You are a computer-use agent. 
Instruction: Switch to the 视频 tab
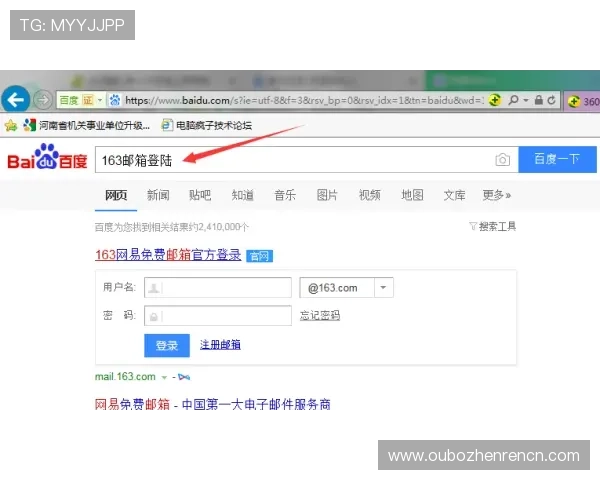370,195
